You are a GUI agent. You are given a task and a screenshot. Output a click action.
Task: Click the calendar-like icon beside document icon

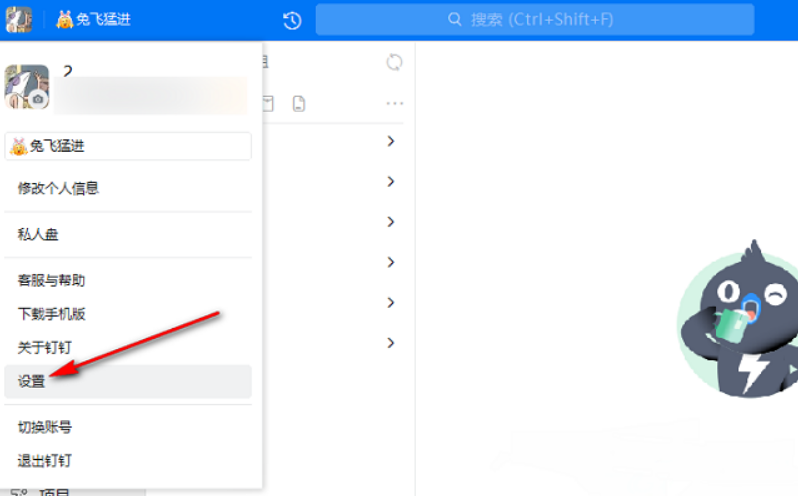point(268,104)
